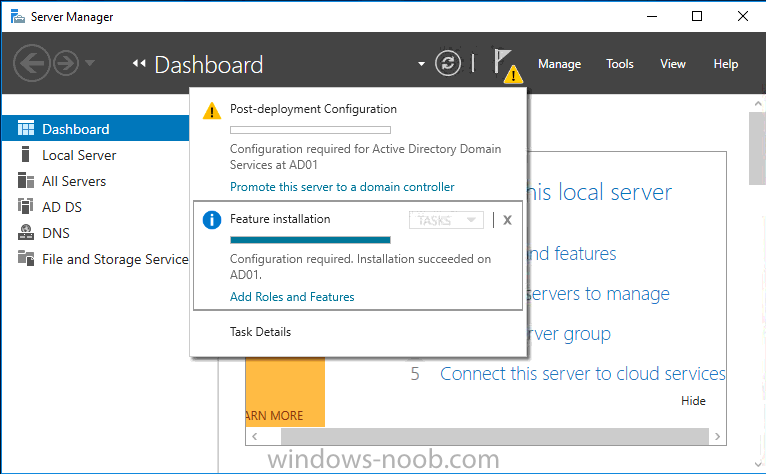Click Promote this server to a domain controller
The width and height of the screenshot is (766, 474).
coord(342,187)
